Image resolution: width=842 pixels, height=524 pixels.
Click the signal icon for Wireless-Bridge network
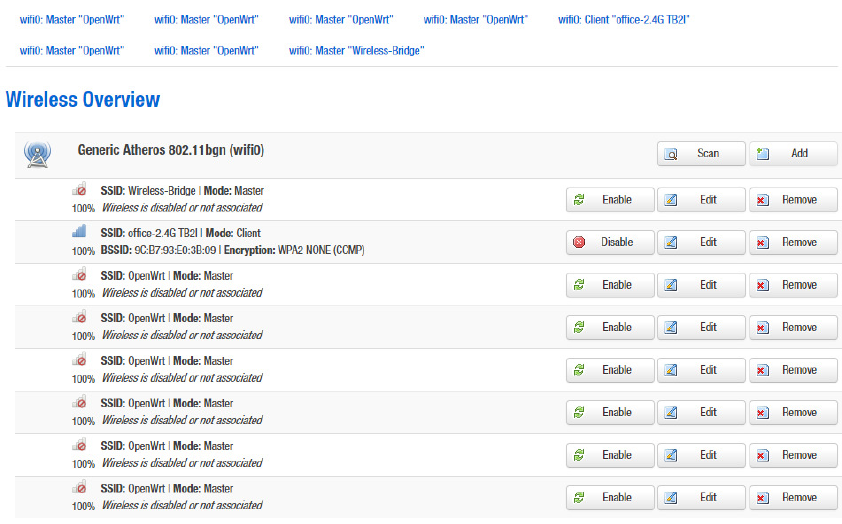78,189
